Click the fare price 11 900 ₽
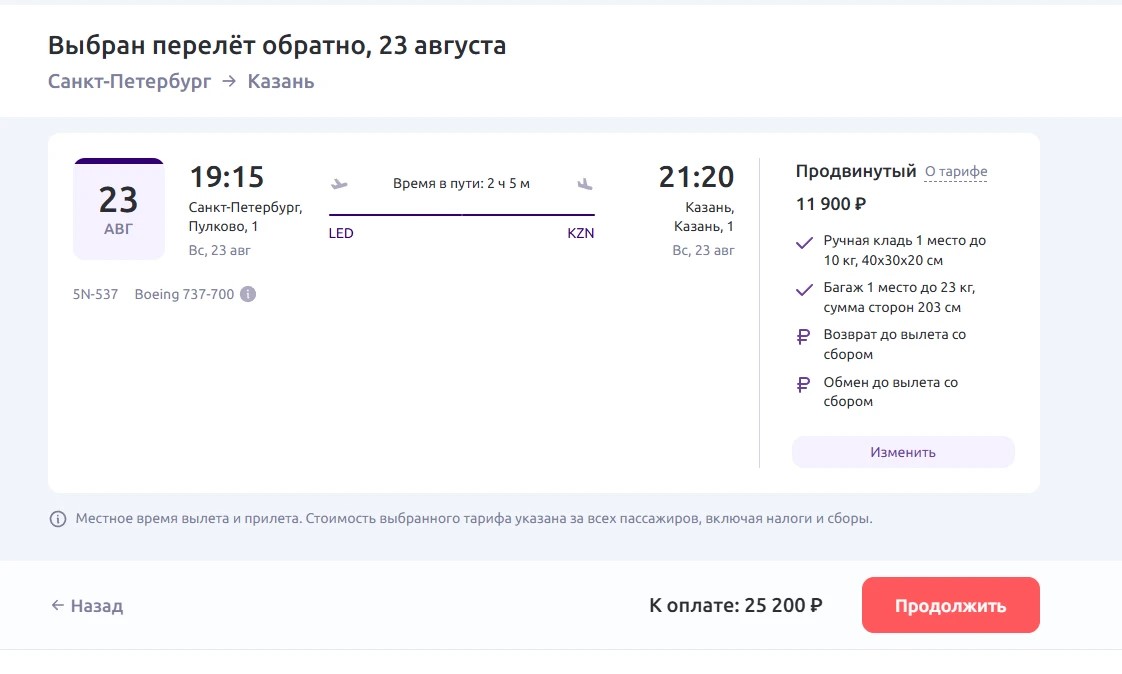 click(831, 204)
